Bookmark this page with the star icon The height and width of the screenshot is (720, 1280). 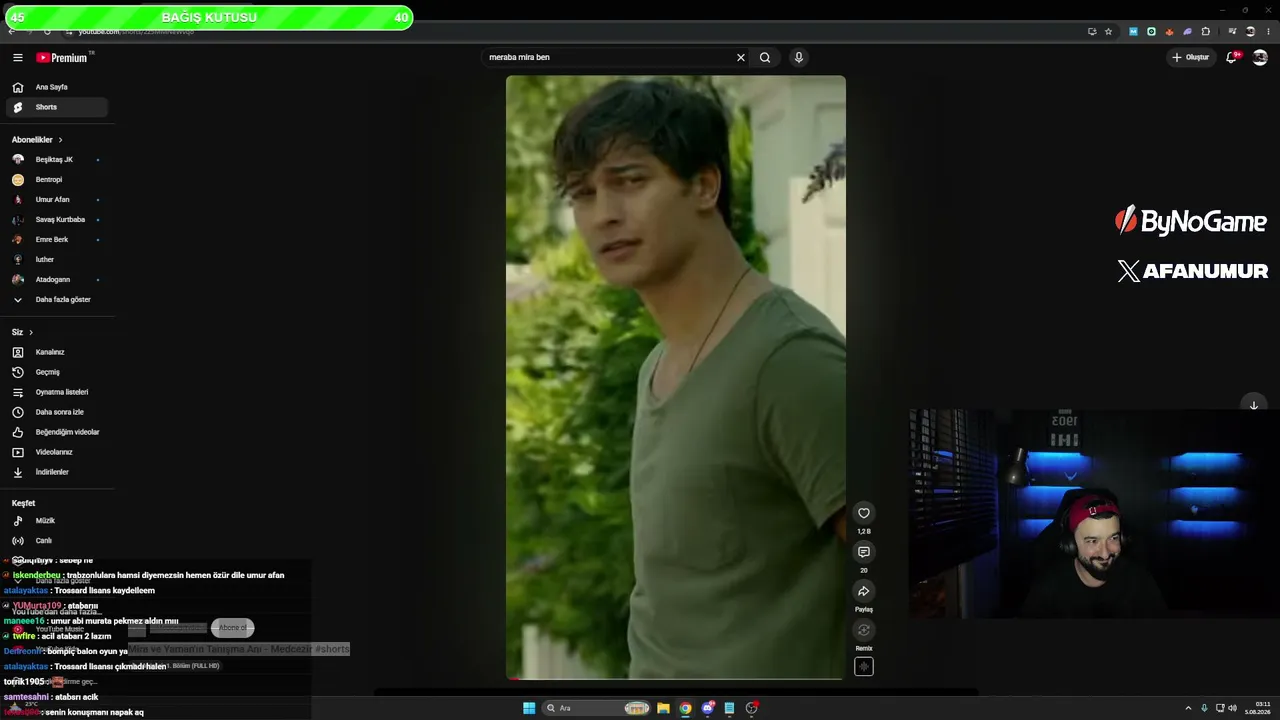point(1108,32)
